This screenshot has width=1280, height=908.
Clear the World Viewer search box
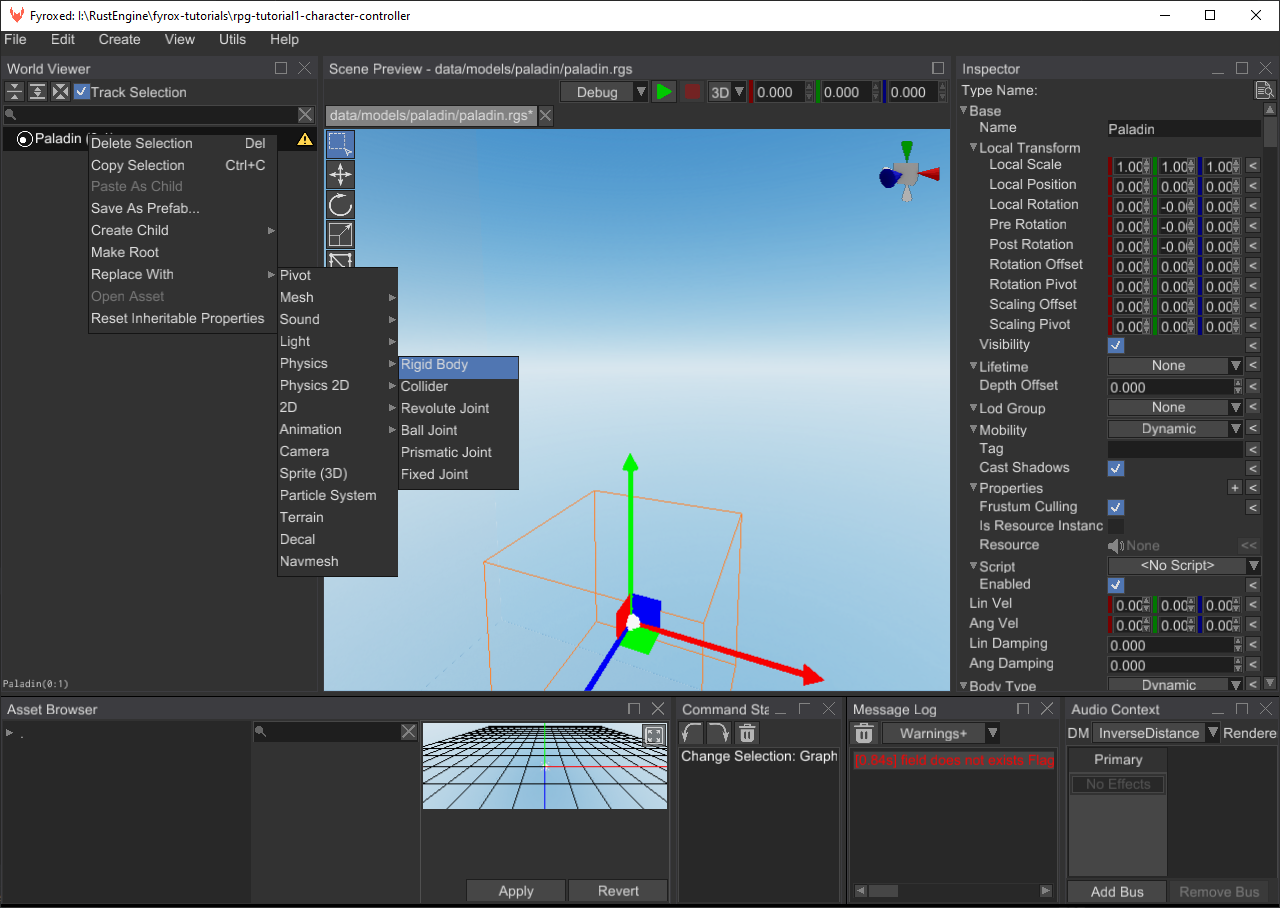306,115
